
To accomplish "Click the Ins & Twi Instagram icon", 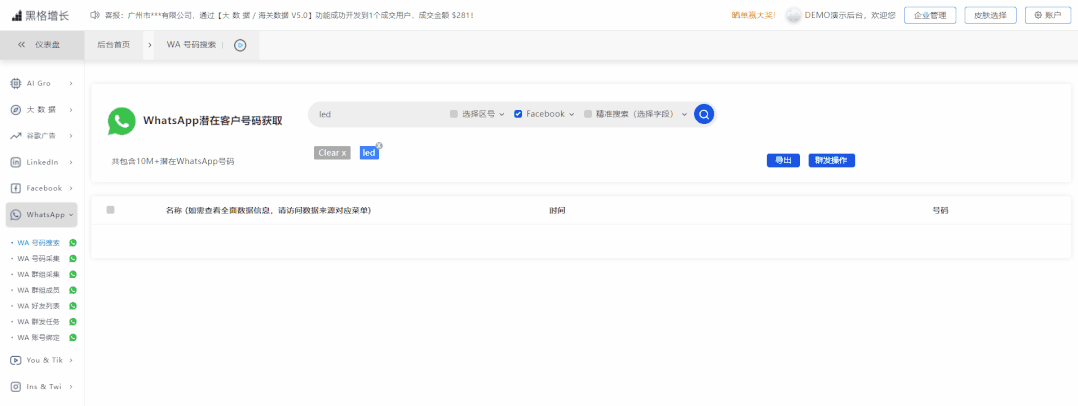I will (x=16, y=386).
